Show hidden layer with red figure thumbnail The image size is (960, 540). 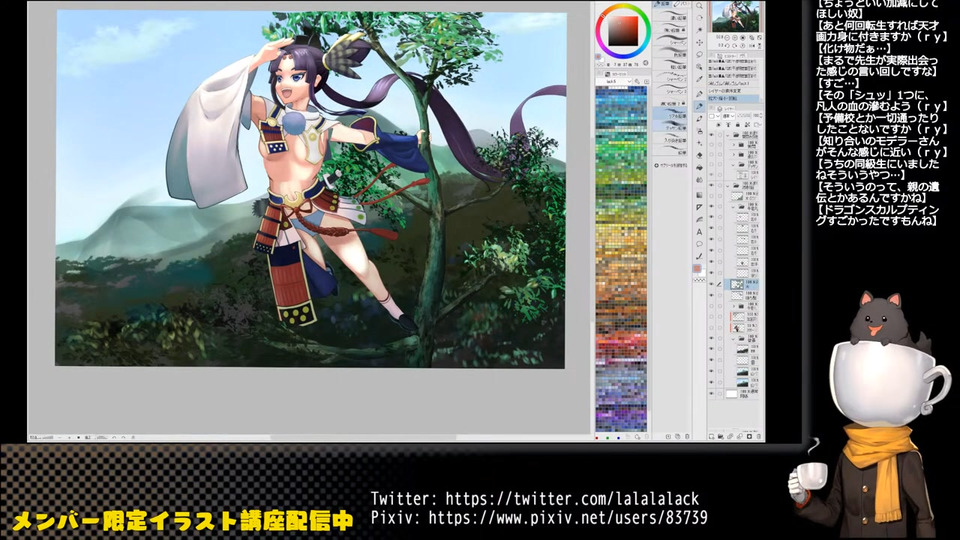[711, 328]
